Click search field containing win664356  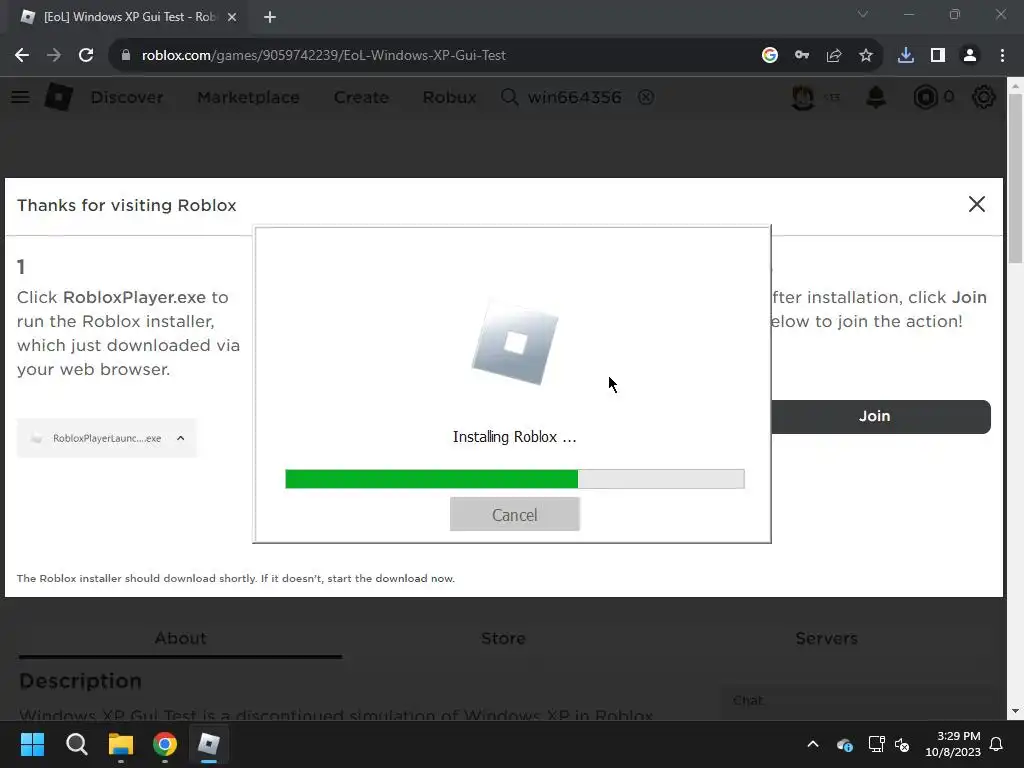click(x=575, y=97)
